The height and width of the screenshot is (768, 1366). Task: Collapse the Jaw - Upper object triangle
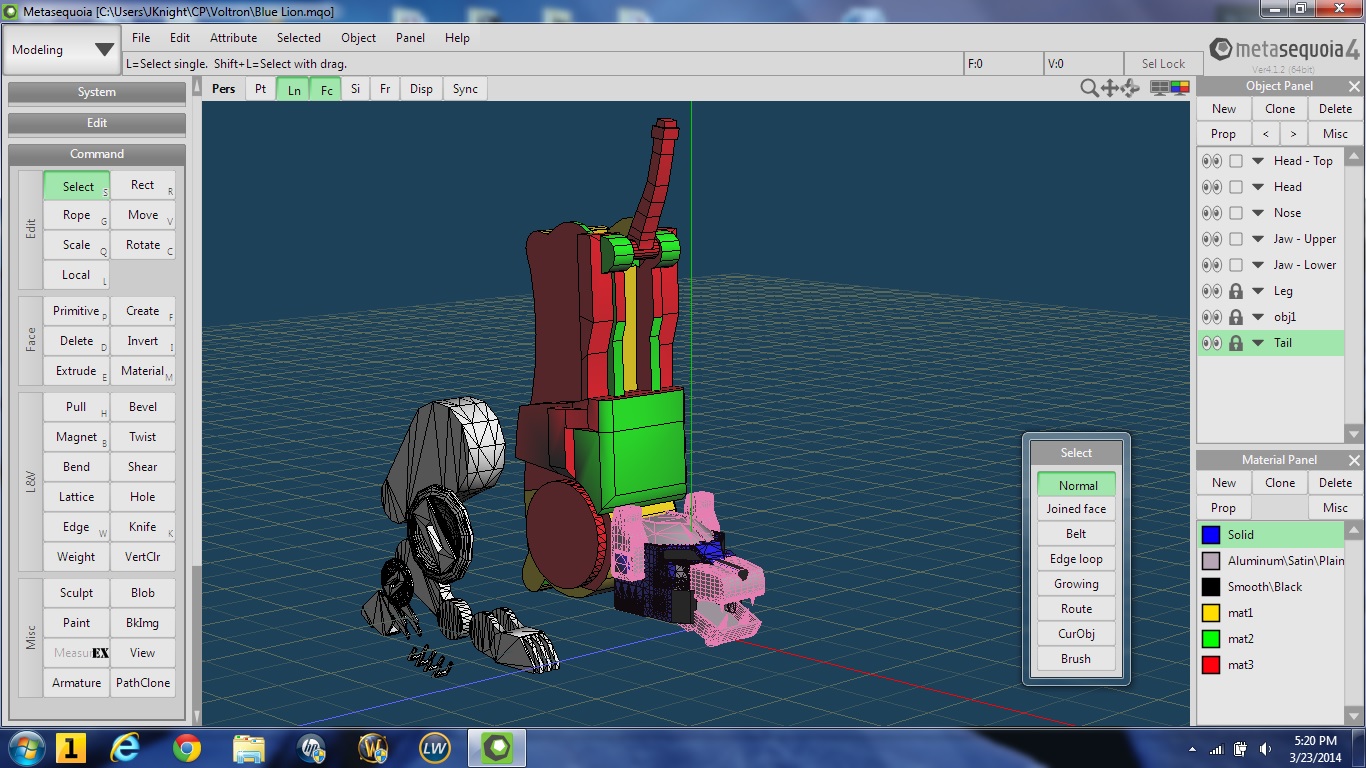click(x=1258, y=239)
